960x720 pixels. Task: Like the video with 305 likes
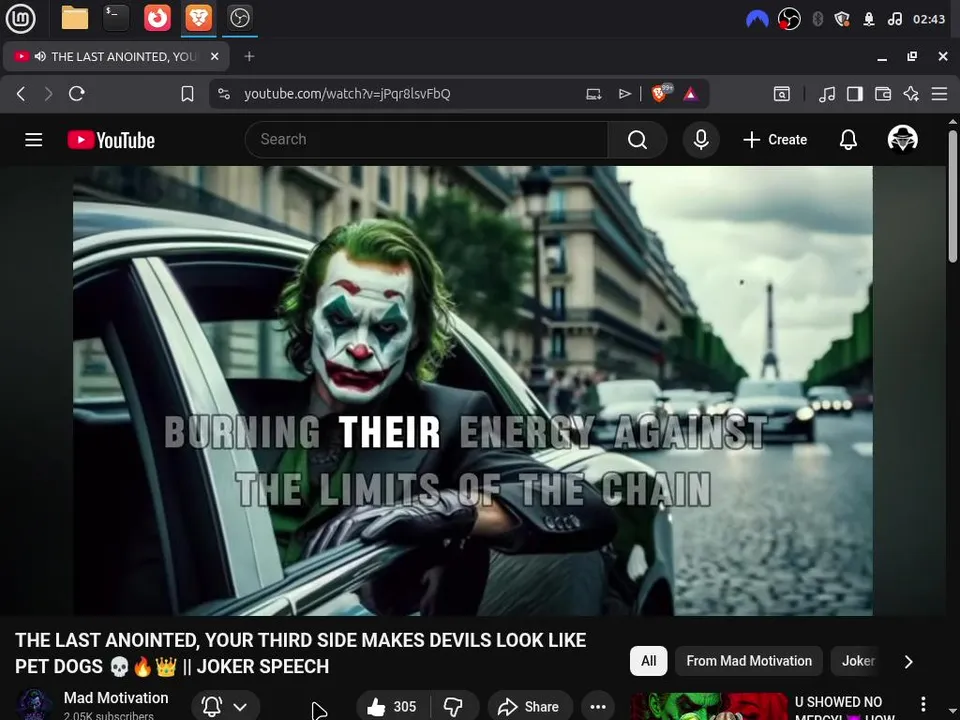click(393, 707)
